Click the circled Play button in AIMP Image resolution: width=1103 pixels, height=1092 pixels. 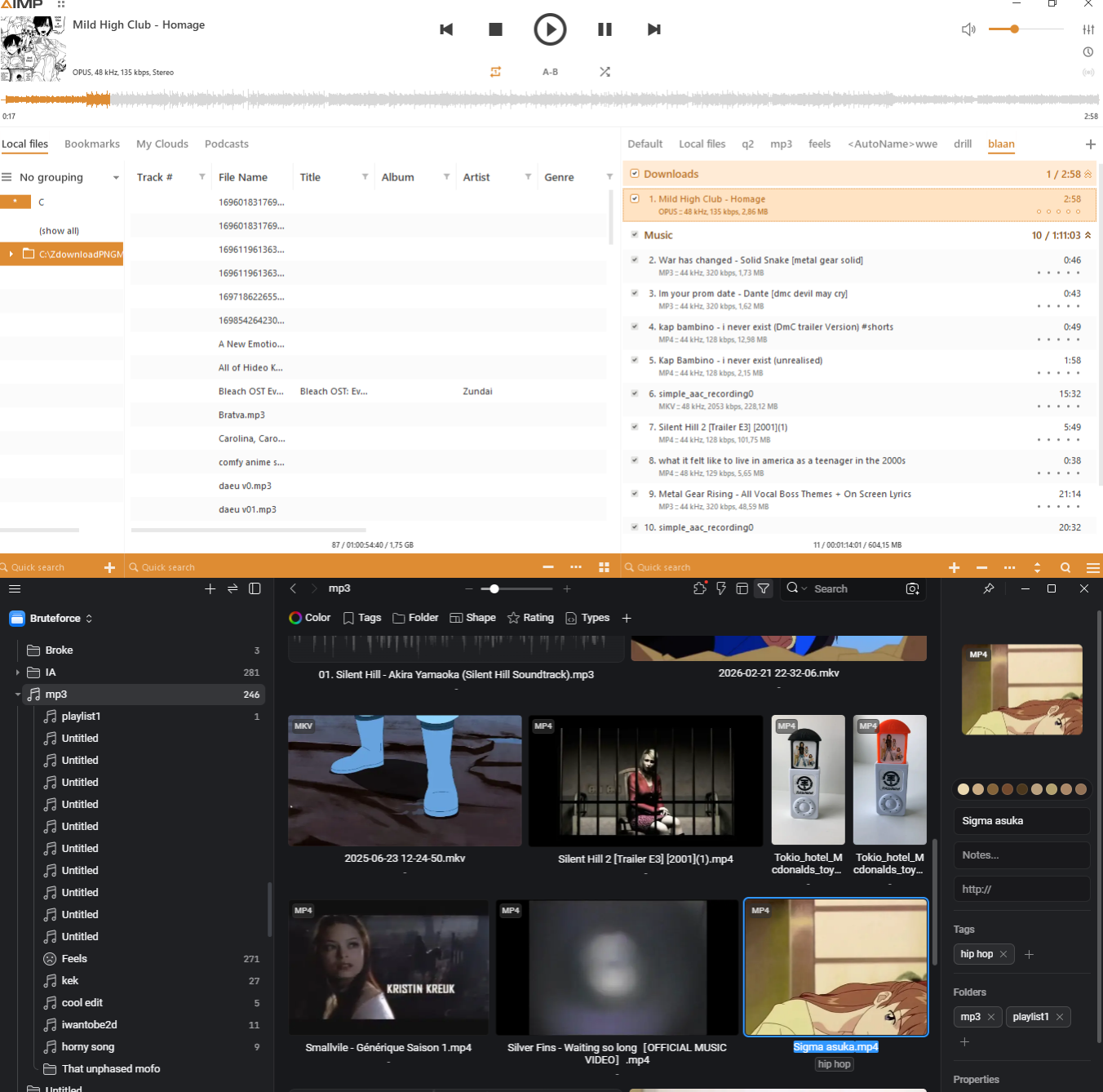[x=550, y=29]
